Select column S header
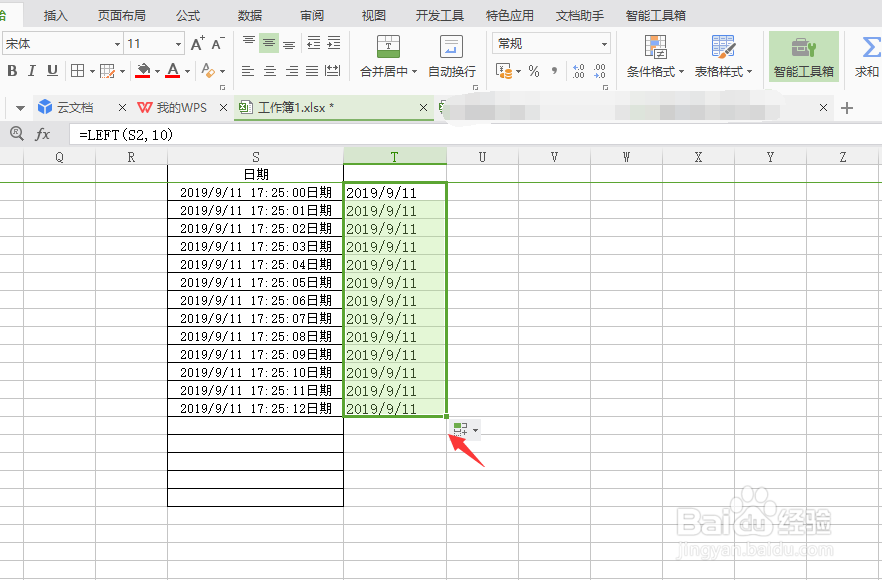 pos(255,157)
